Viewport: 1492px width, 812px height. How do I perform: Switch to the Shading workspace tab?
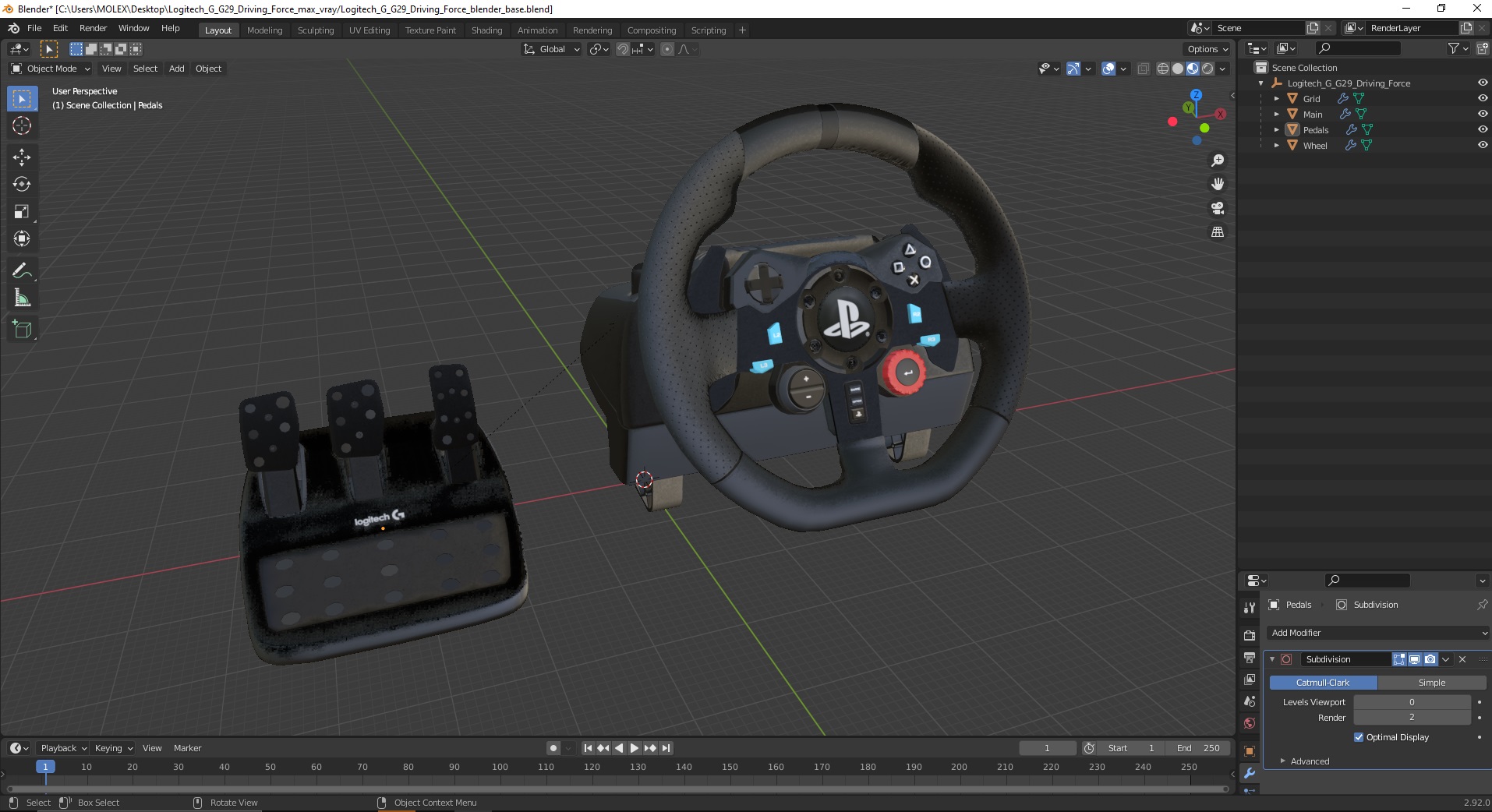[486, 30]
